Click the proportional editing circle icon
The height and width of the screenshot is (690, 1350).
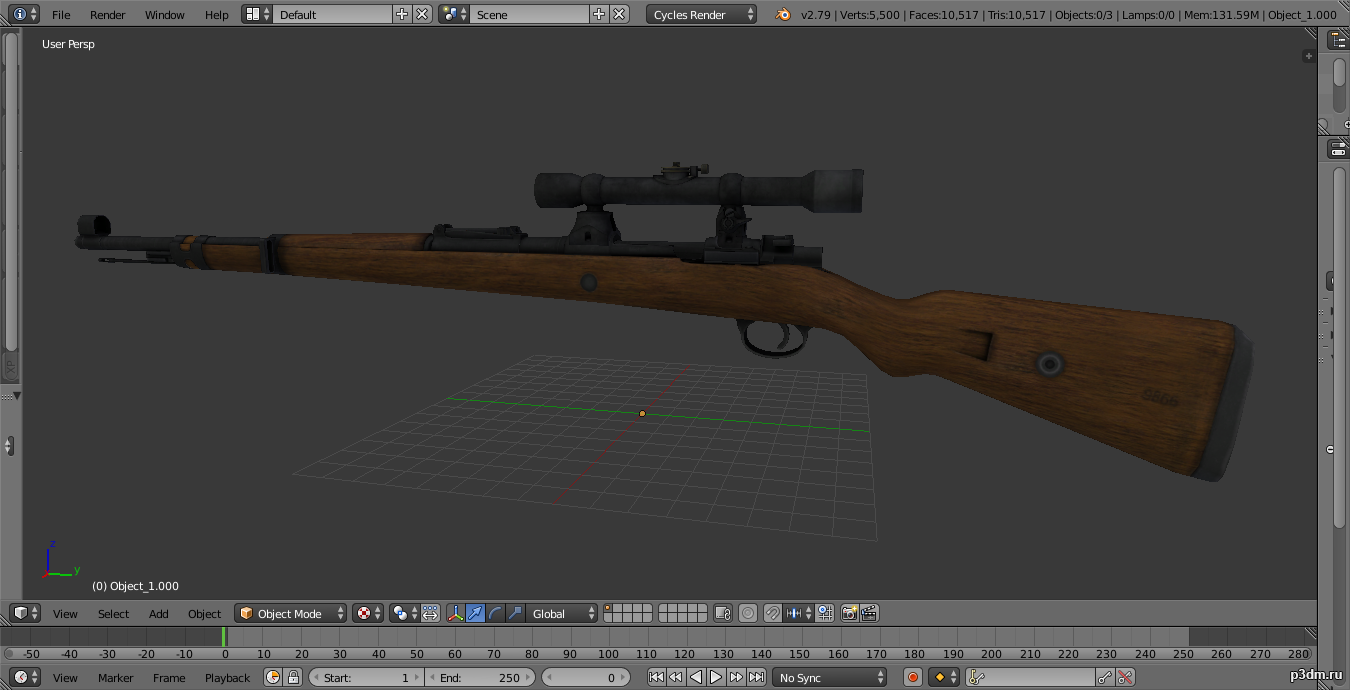coord(748,613)
